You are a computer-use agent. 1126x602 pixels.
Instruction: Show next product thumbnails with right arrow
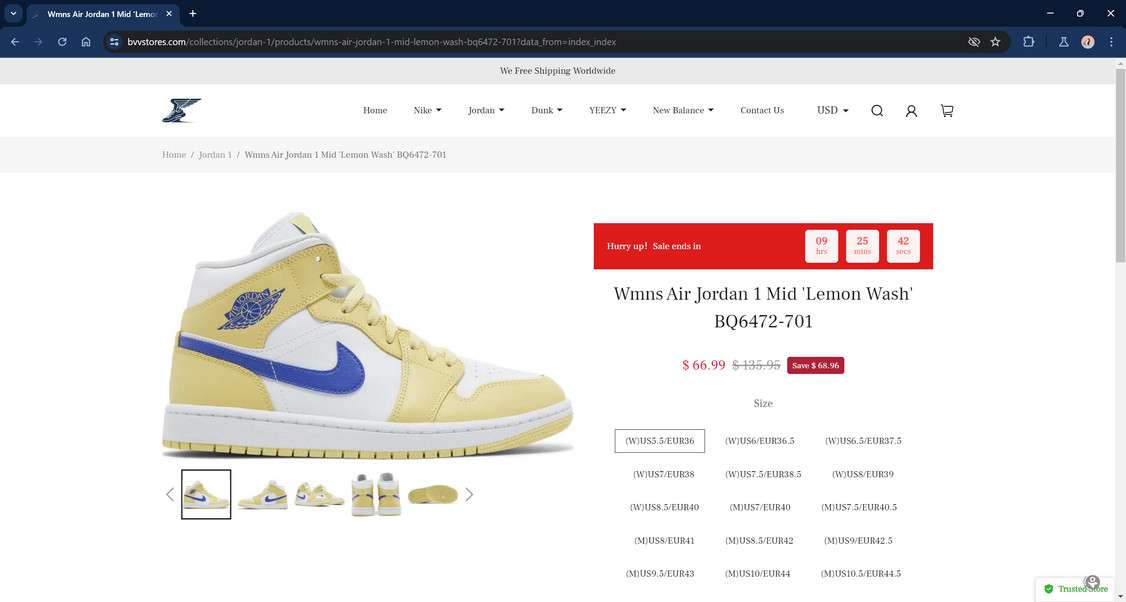coord(469,494)
